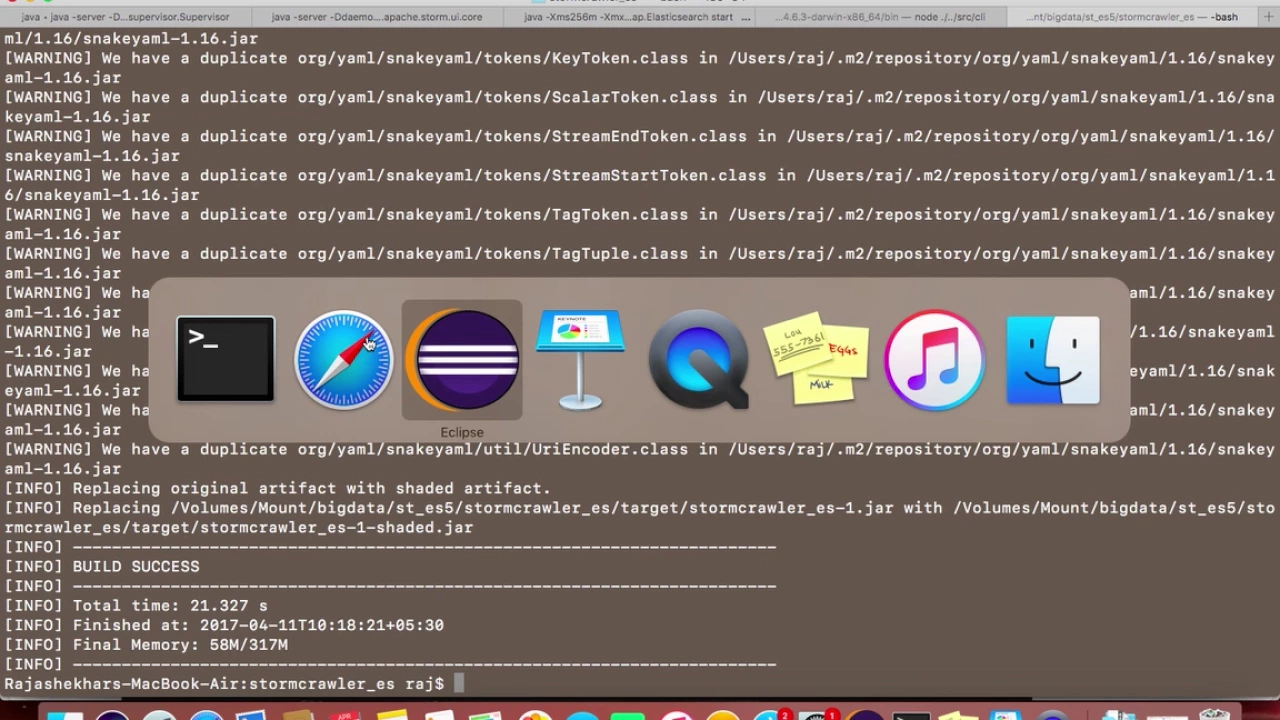This screenshot has height=720, width=1280.
Task: Select QuickTime Player icon in app switcher
Action: [699, 360]
